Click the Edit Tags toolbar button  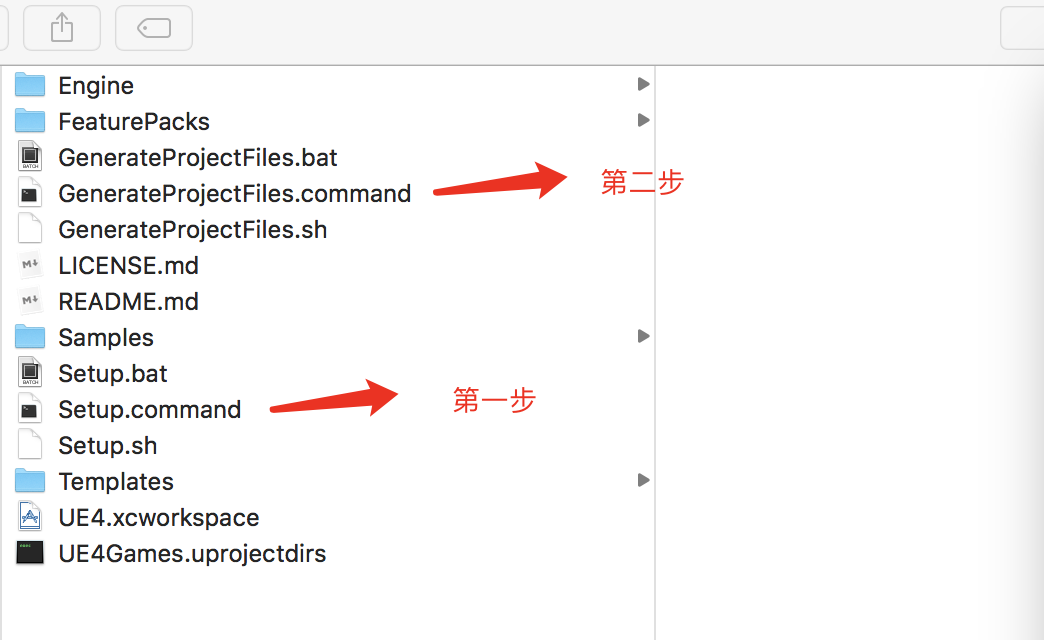coord(154,28)
